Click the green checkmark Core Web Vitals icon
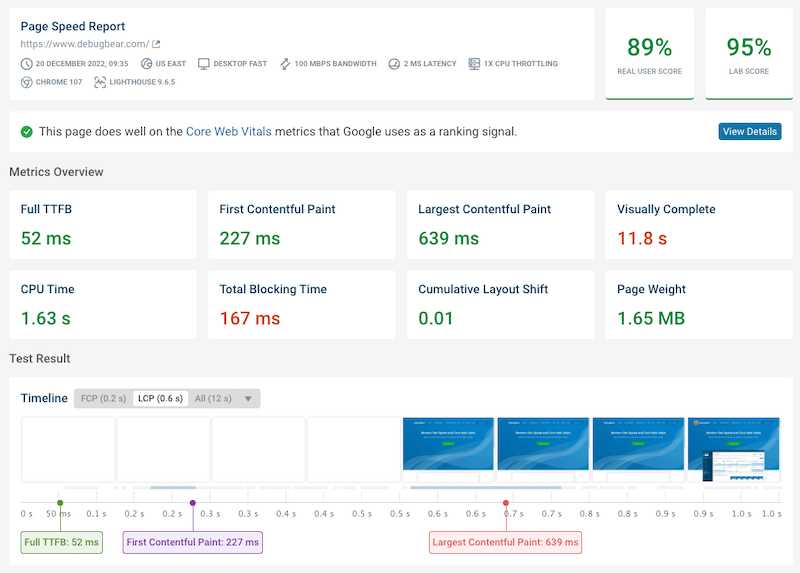The image size is (800, 573). tap(26, 132)
